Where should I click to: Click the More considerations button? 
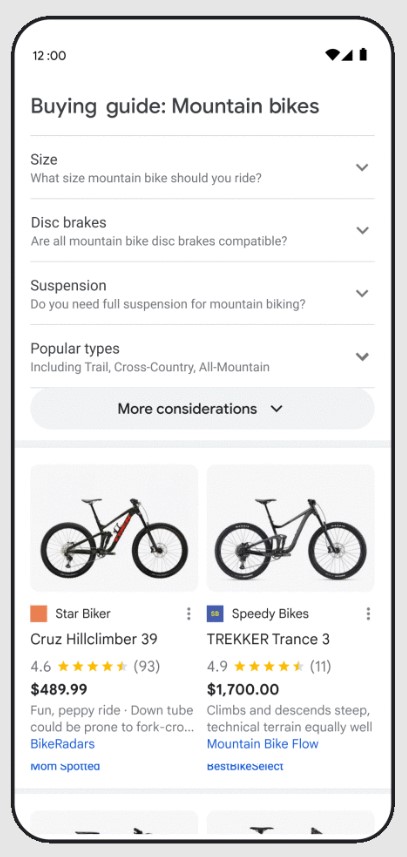(x=202, y=409)
